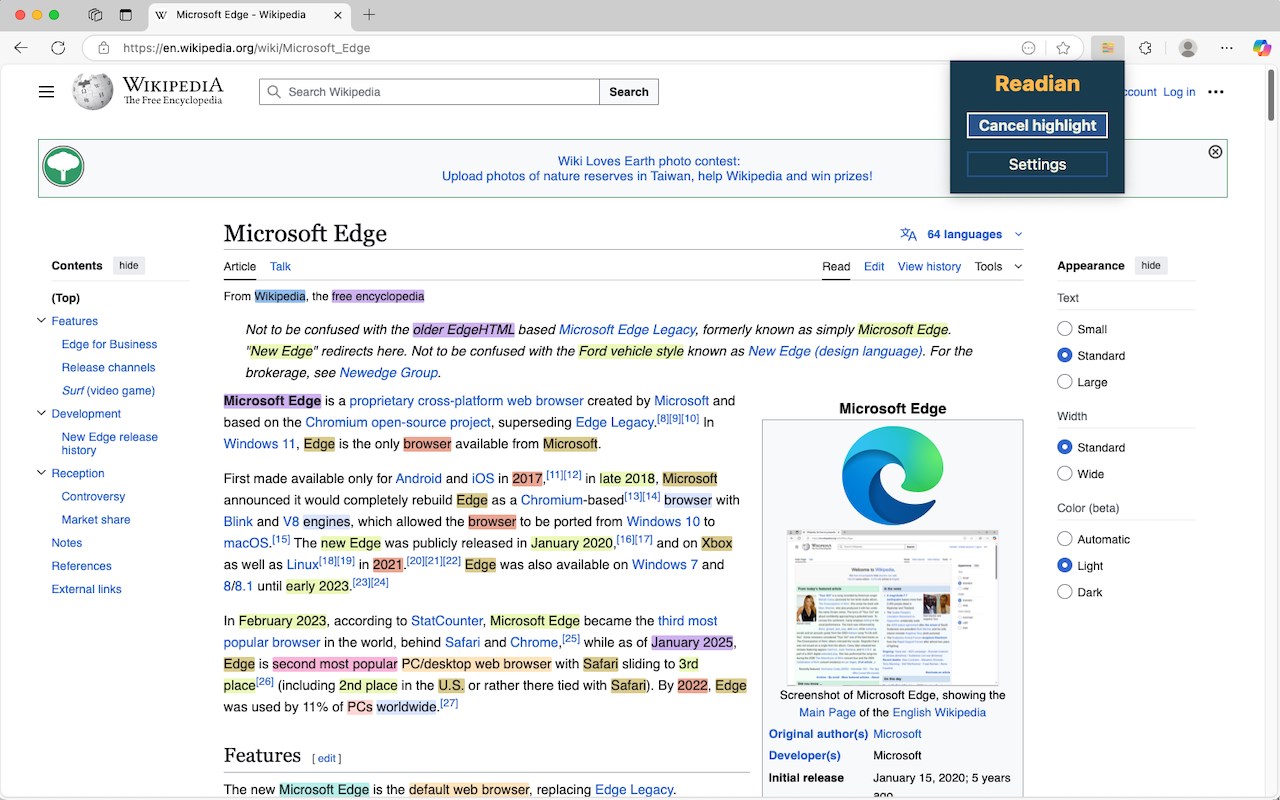Select Small text size
The image size is (1280, 800).
[1065, 329]
